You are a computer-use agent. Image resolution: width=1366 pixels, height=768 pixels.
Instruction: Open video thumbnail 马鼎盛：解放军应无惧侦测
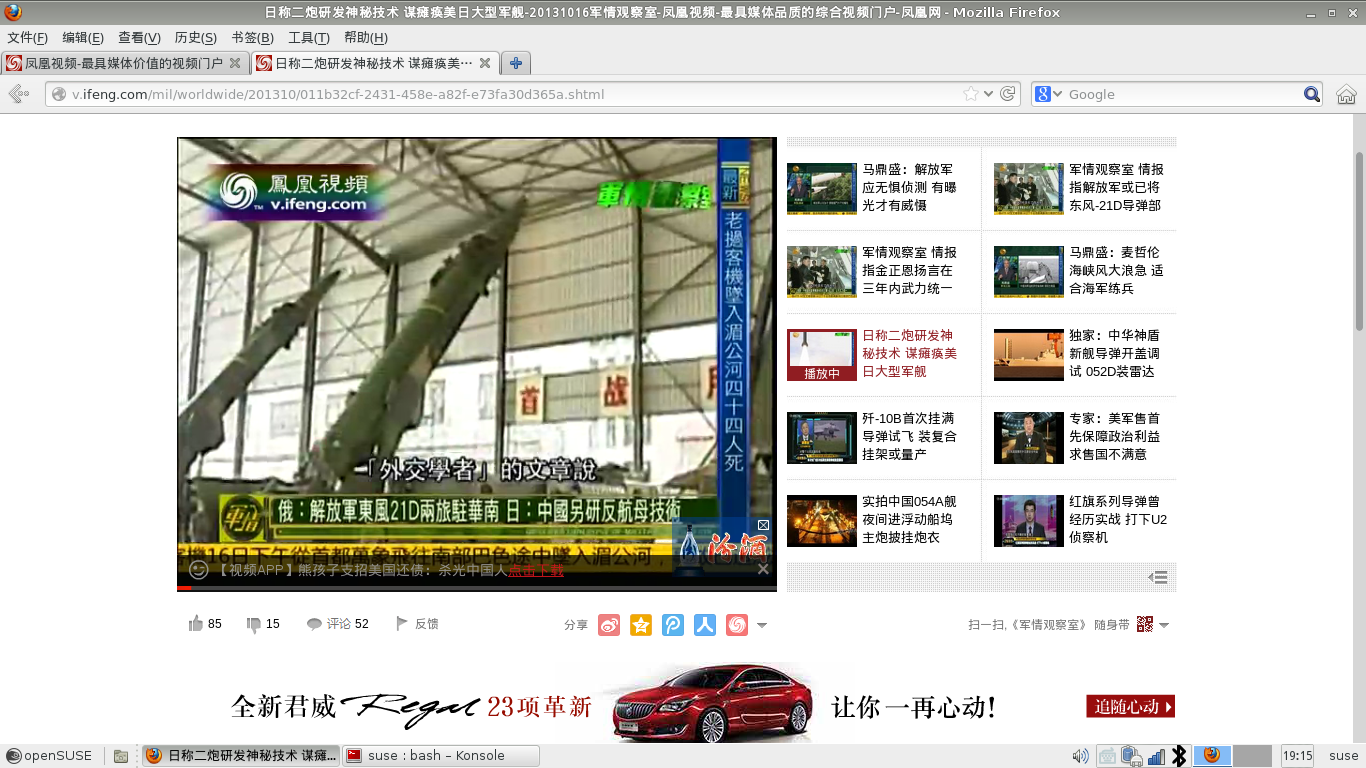(x=822, y=188)
